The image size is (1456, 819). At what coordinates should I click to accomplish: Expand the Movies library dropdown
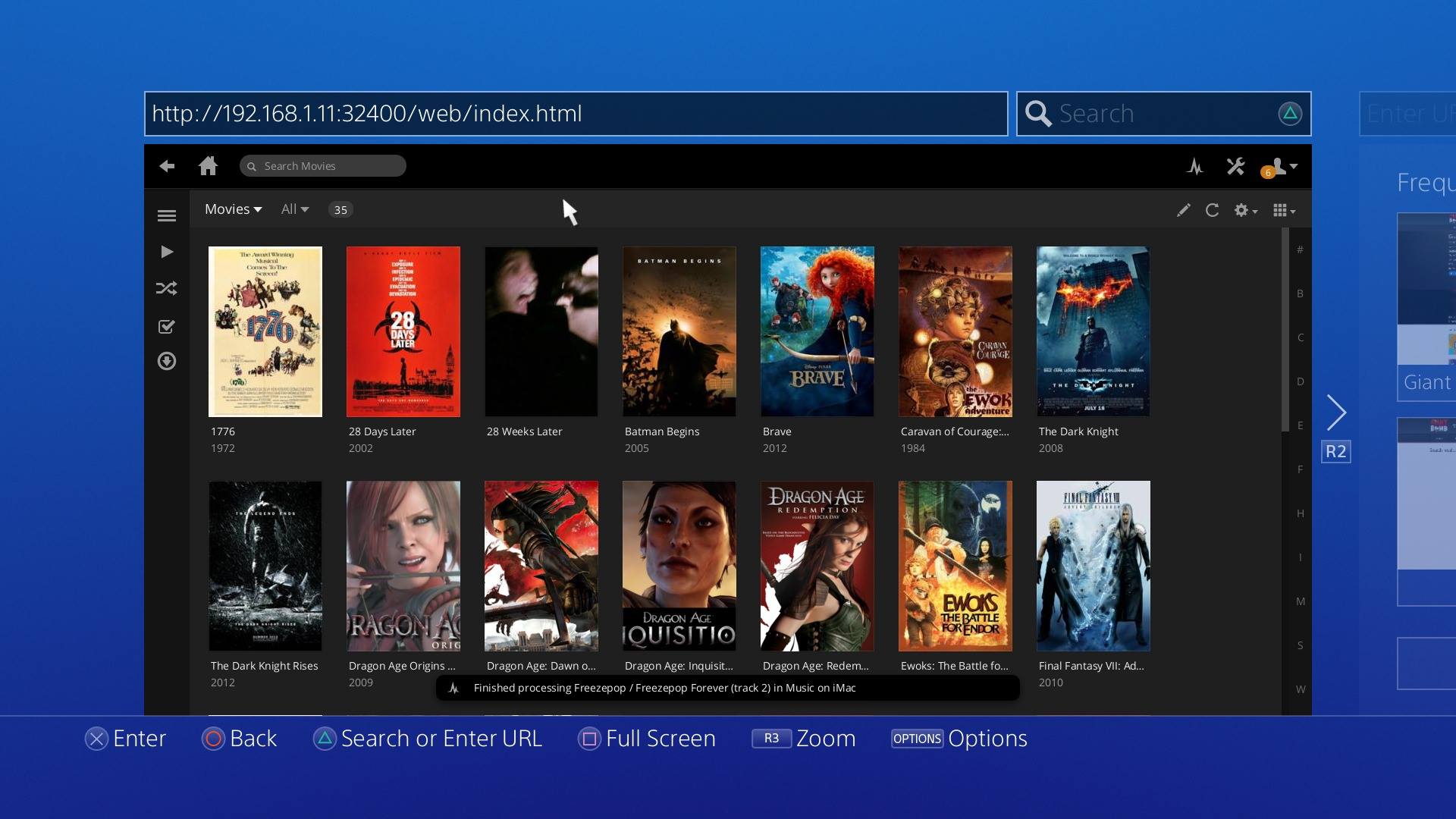pyautogui.click(x=233, y=209)
